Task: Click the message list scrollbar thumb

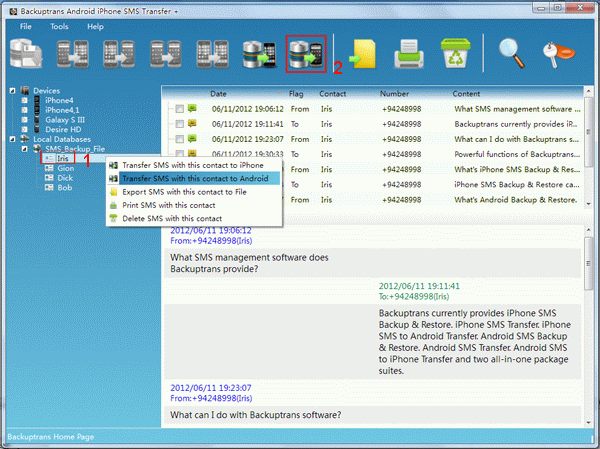Action: [x=589, y=132]
